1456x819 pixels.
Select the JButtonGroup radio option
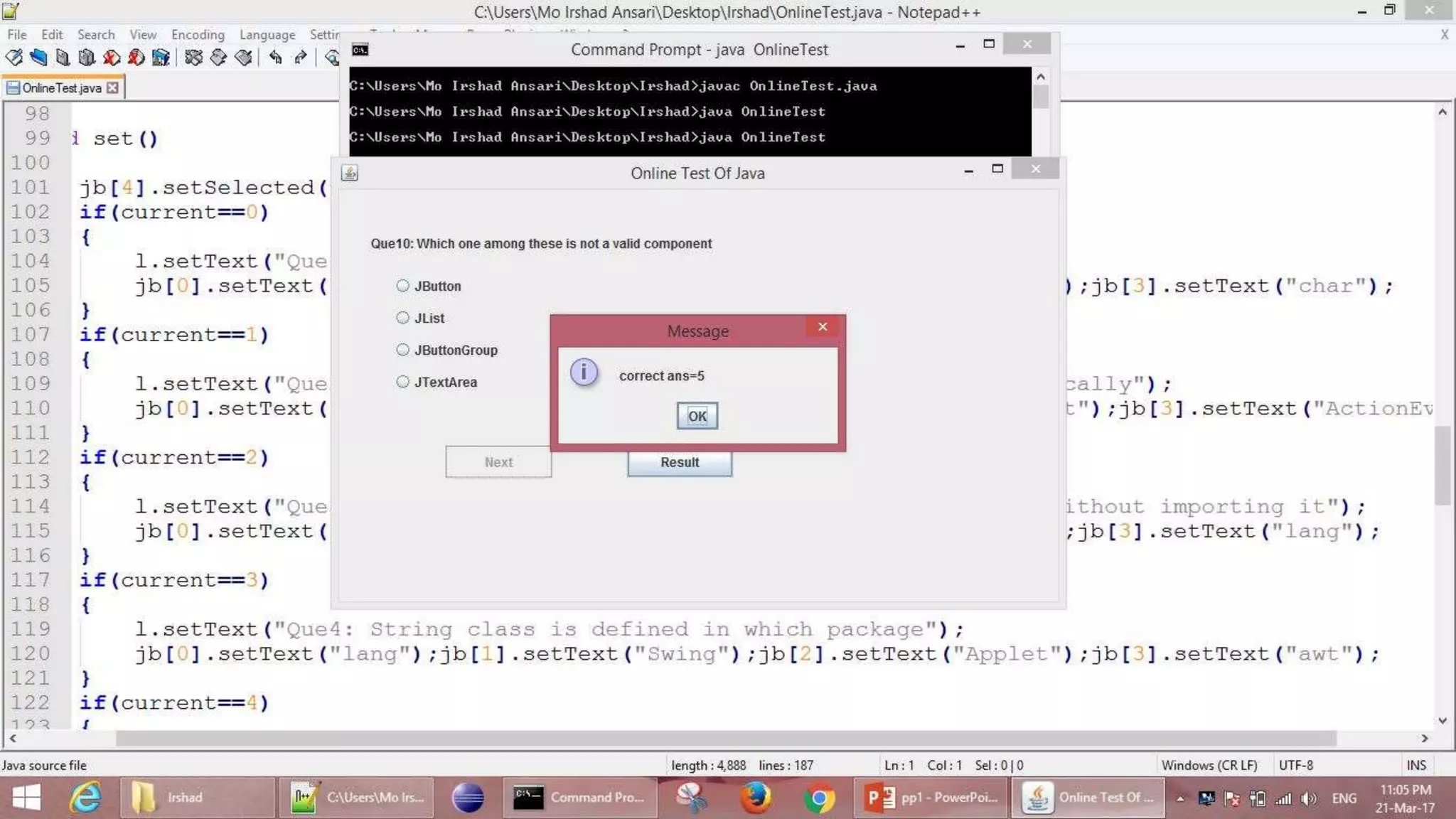(x=403, y=350)
